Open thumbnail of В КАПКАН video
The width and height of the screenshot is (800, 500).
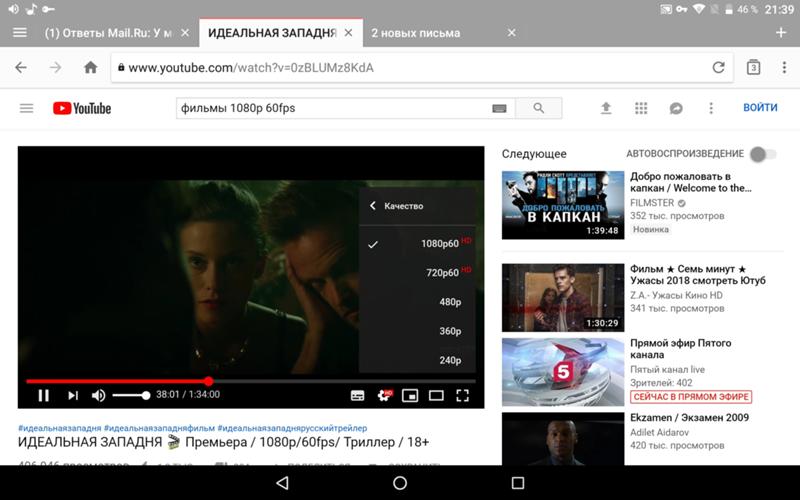tap(563, 205)
